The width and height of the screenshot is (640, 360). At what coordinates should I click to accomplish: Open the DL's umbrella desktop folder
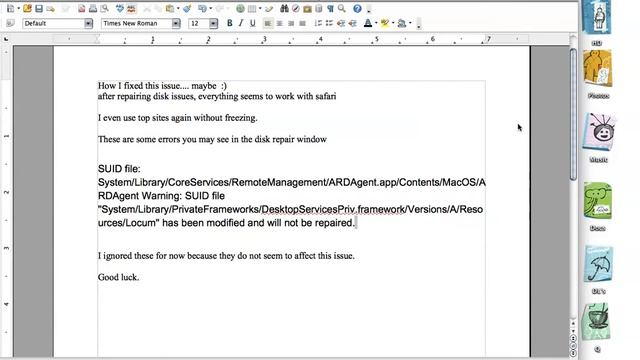tap(598, 264)
